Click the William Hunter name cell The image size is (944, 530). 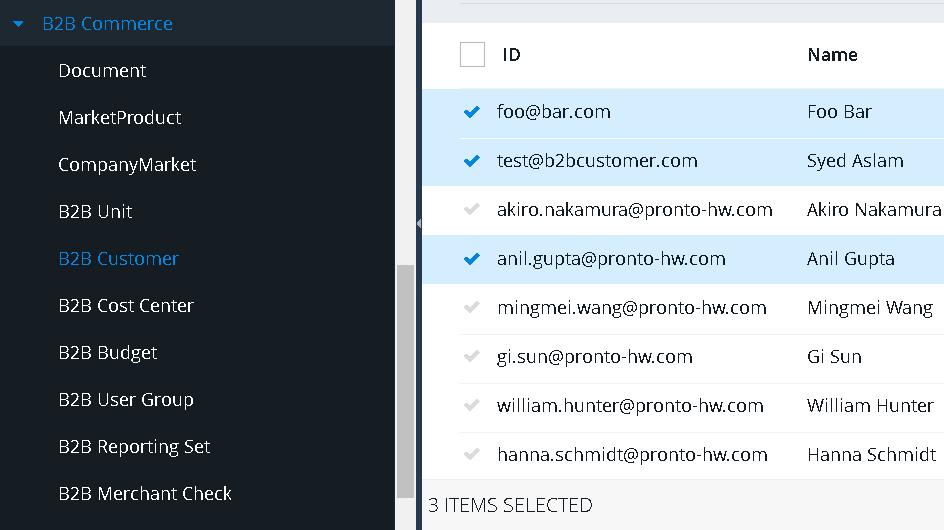point(871,406)
